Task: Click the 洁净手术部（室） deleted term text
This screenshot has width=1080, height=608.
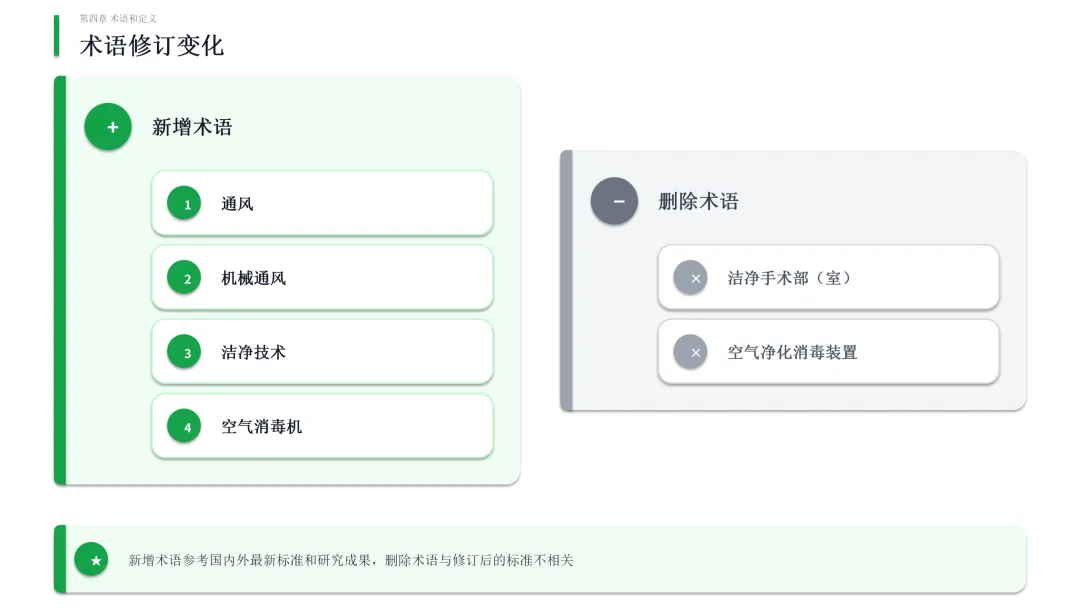Action: coord(790,278)
